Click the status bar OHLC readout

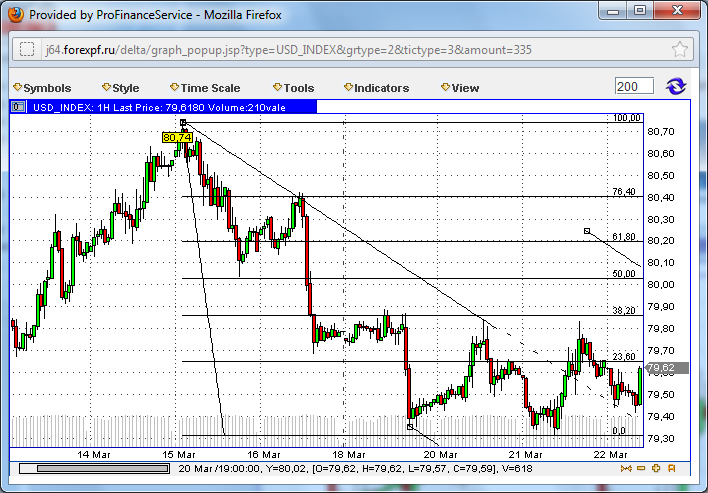(x=355, y=469)
